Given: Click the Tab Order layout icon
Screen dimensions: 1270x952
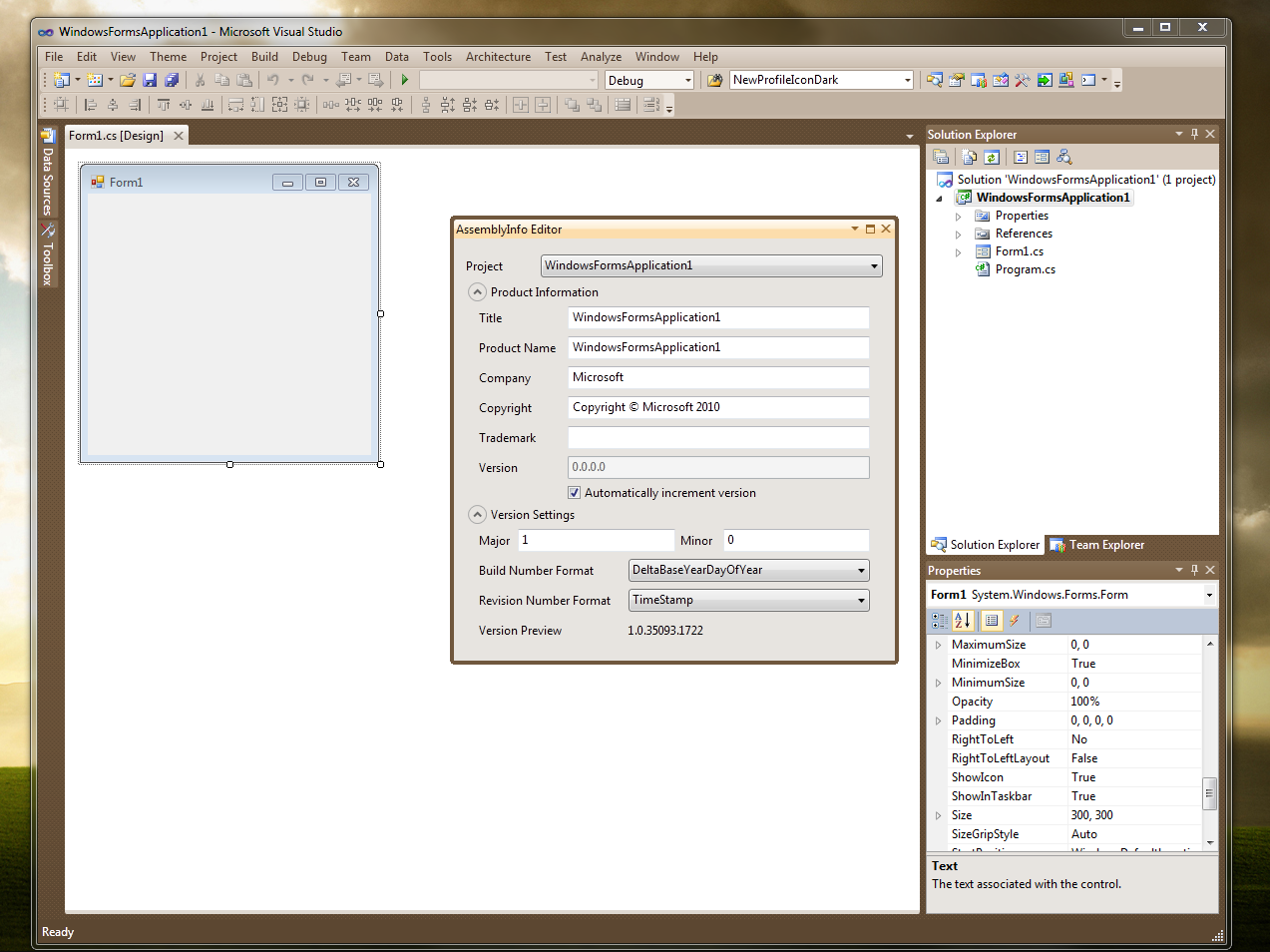Looking at the screenshot, I should (650, 104).
